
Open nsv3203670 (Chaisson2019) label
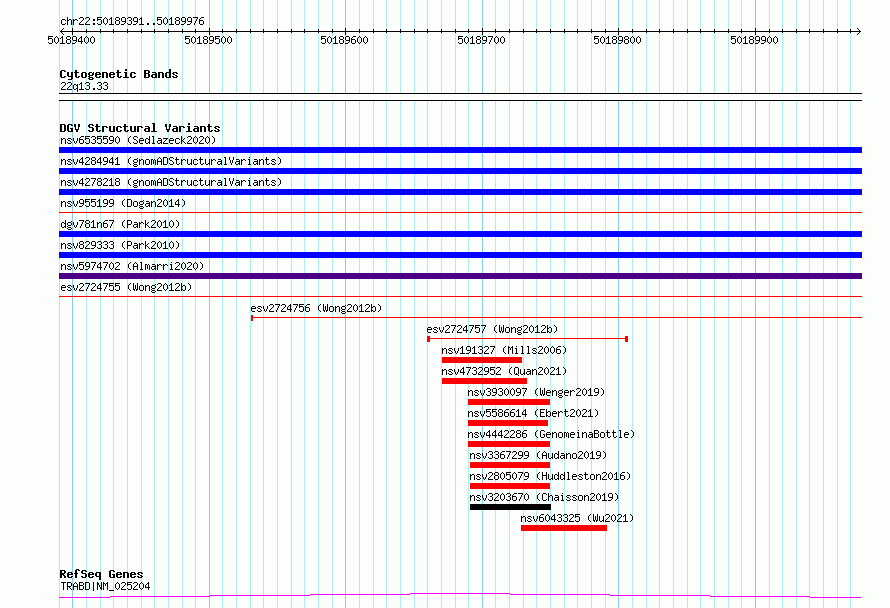[x=544, y=497]
